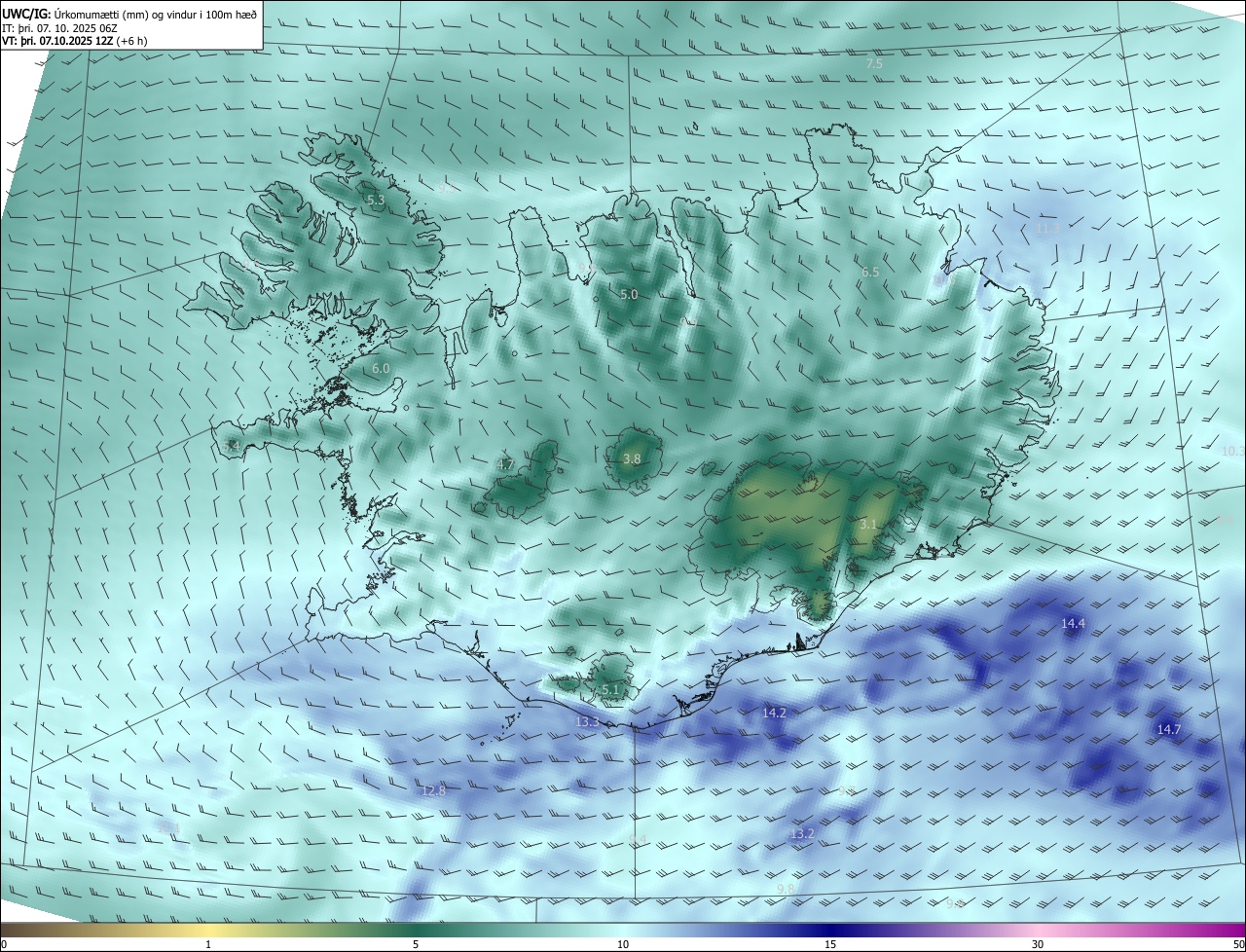Click the 5.3 value in the Westfjords
The height and width of the screenshot is (952, 1246).
(x=376, y=201)
